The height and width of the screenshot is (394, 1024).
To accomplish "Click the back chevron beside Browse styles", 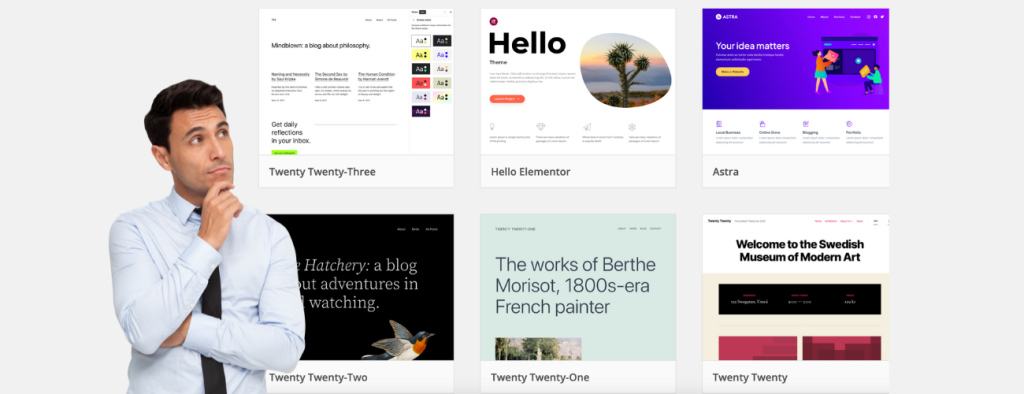I will 413,20.
